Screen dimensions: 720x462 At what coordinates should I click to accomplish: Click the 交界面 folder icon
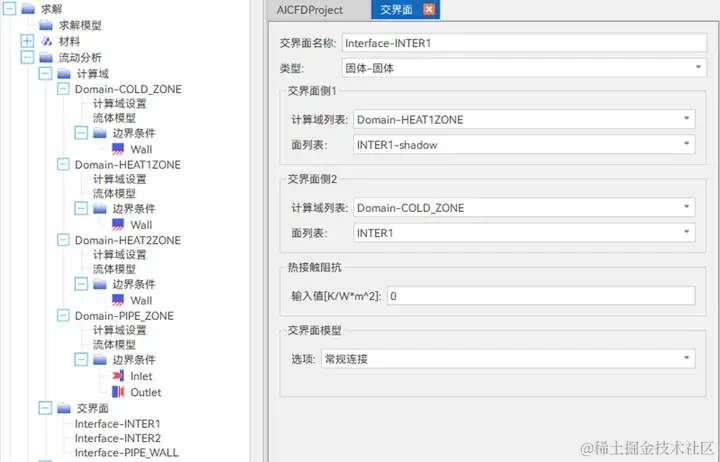coord(64,408)
